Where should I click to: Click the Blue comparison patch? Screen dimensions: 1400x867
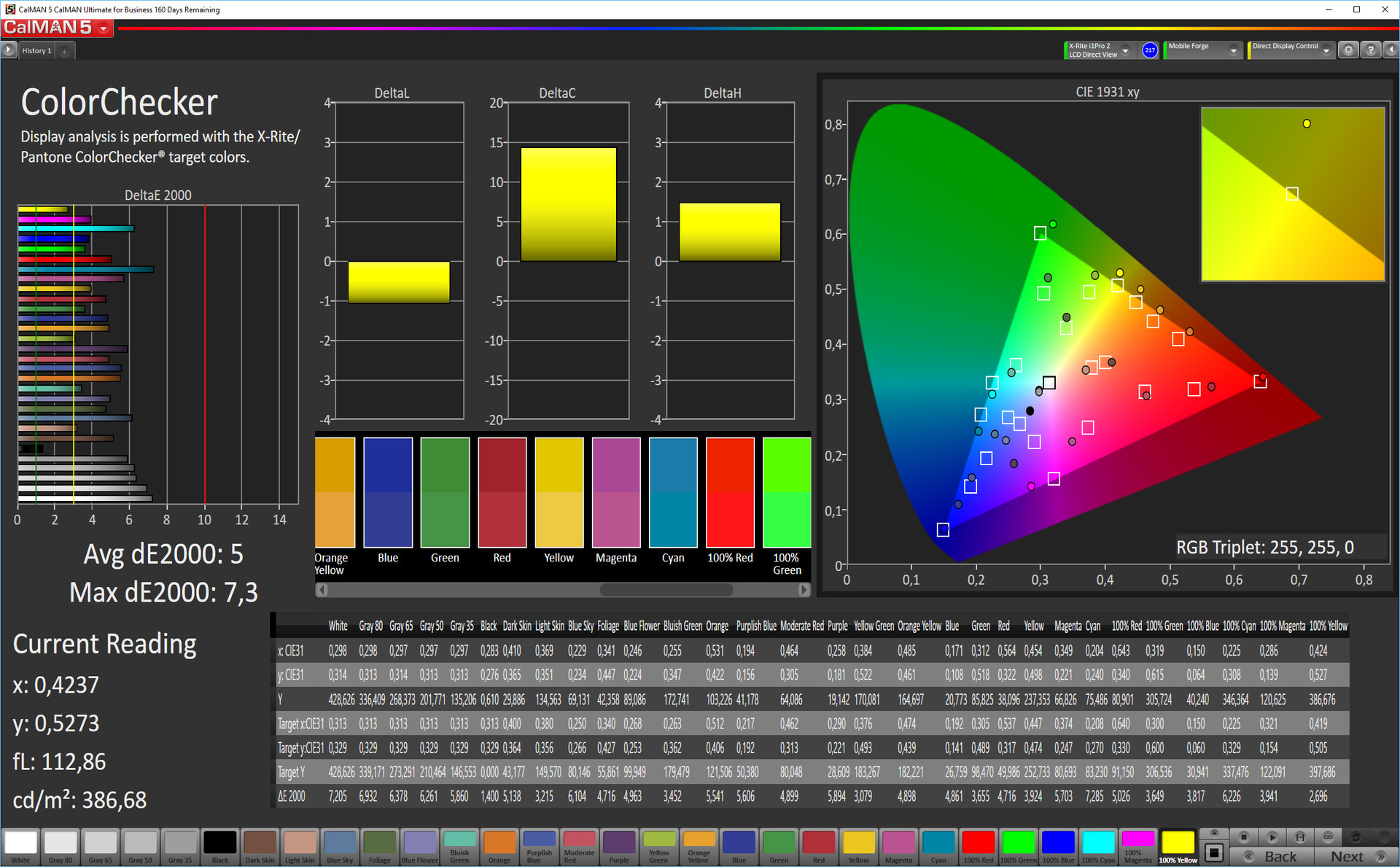388,492
